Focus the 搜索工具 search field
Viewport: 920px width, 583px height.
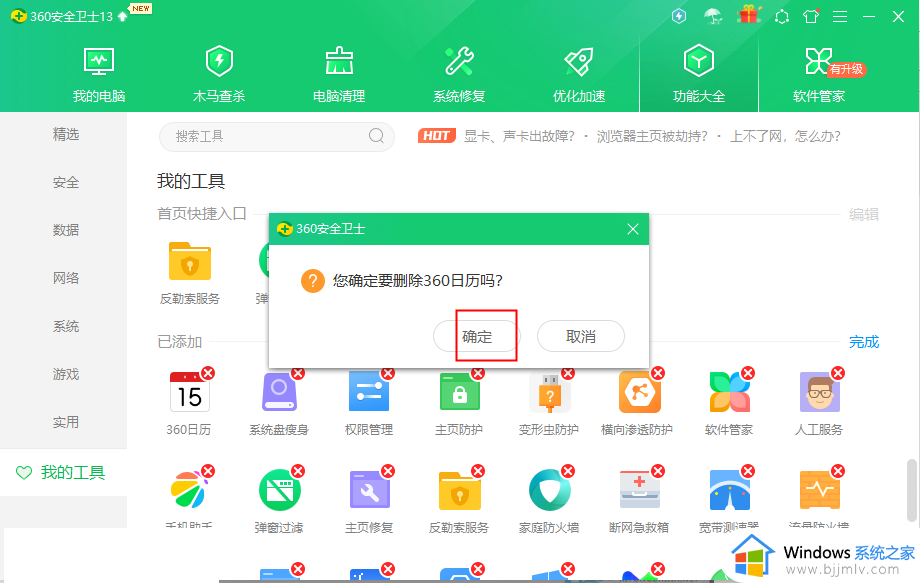point(276,137)
